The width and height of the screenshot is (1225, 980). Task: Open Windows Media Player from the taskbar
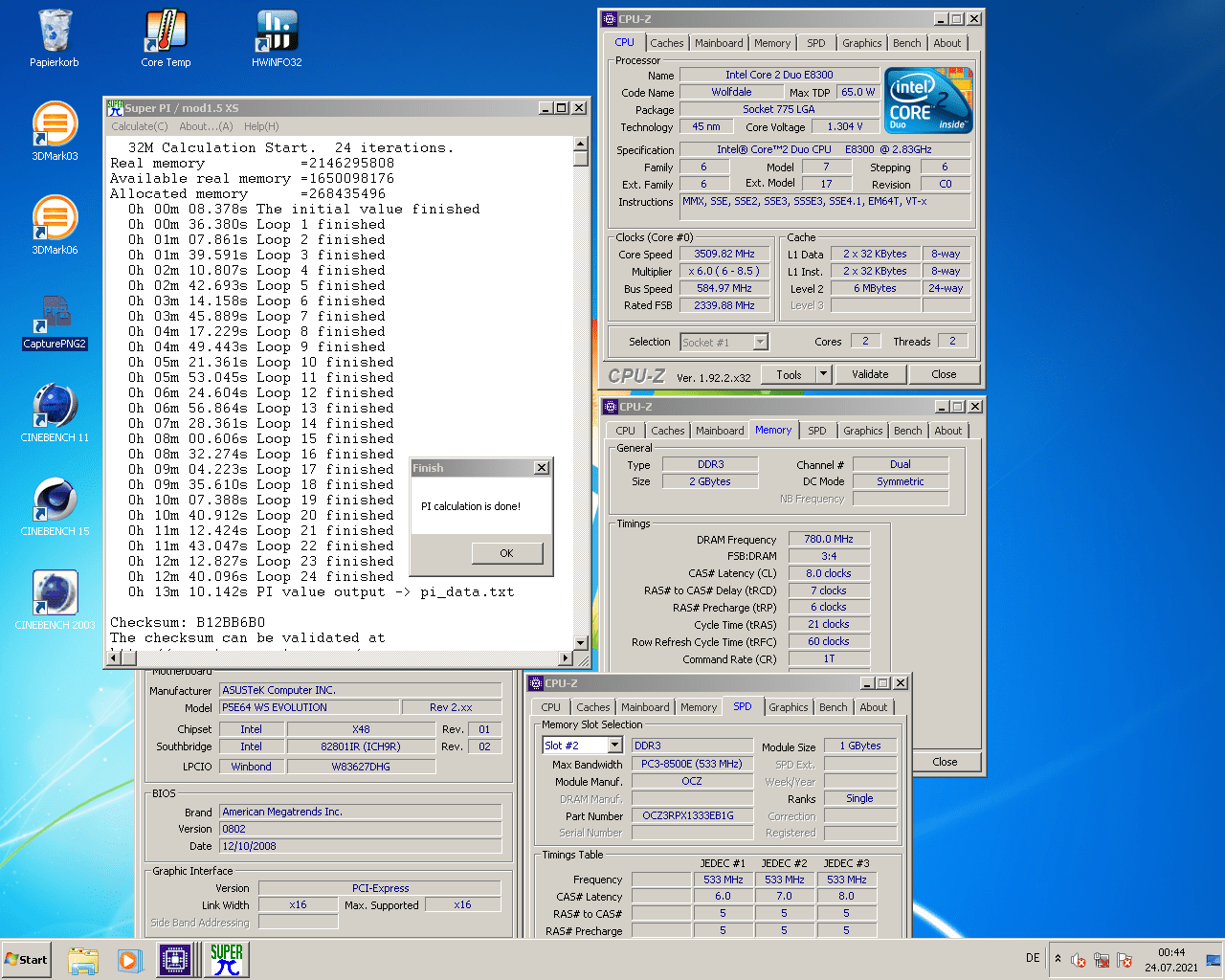click(129, 960)
